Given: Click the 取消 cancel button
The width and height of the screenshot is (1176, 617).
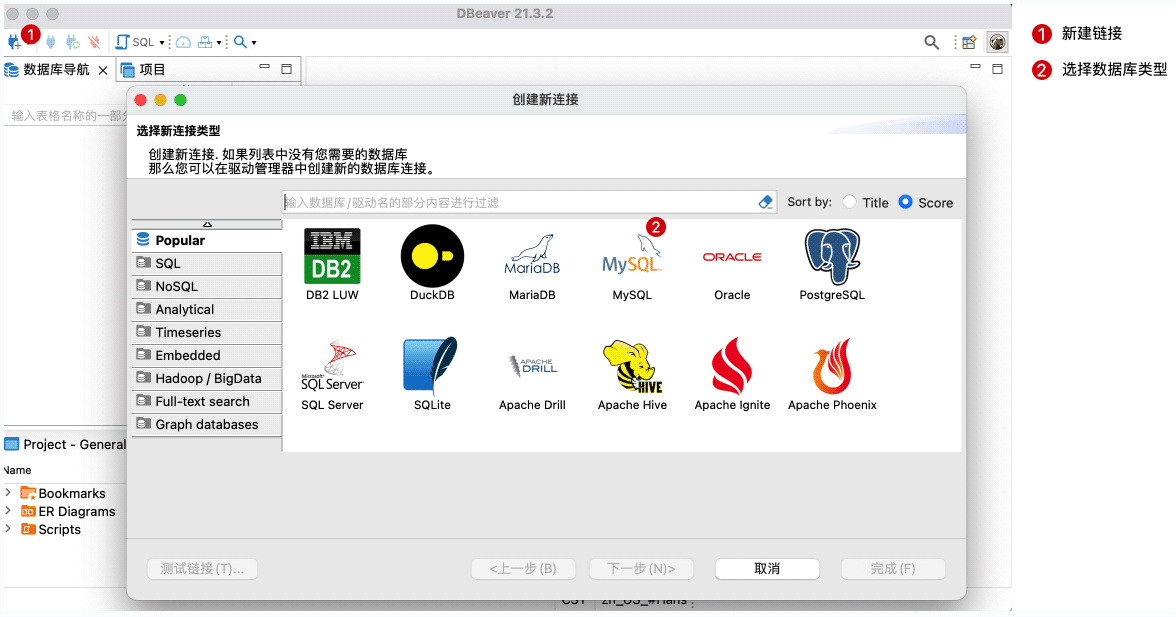Looking at the screenshot, I should pyautogui.click(x=767, y=569).
